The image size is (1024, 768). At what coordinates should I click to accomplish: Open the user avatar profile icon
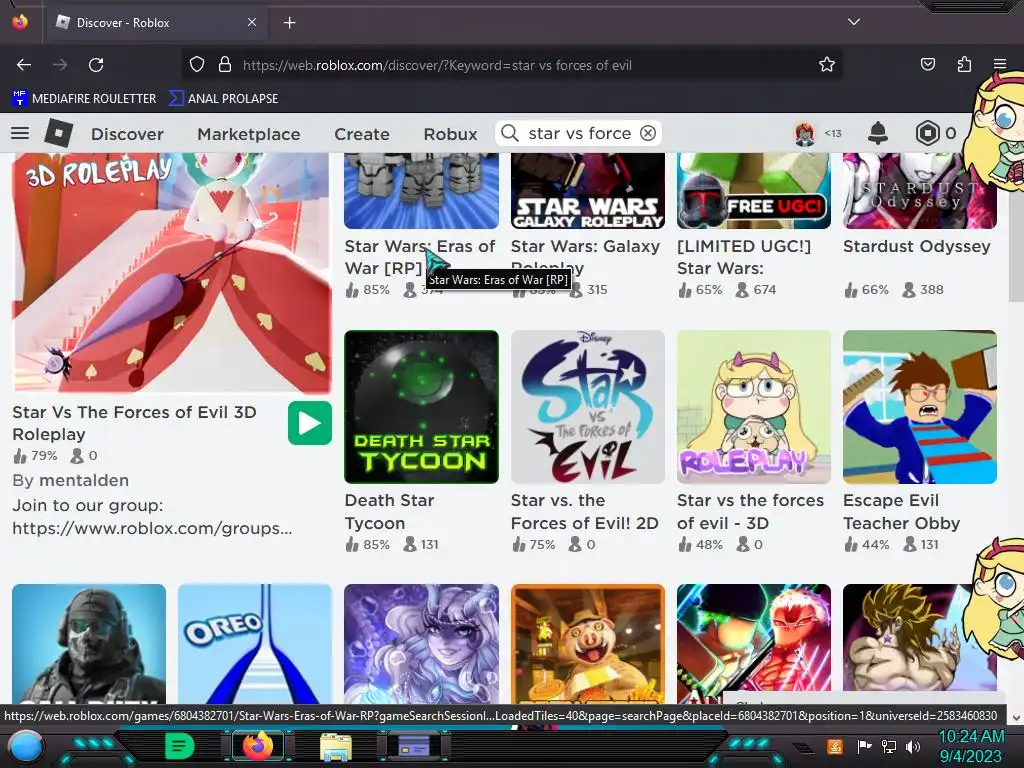point(805,133)
